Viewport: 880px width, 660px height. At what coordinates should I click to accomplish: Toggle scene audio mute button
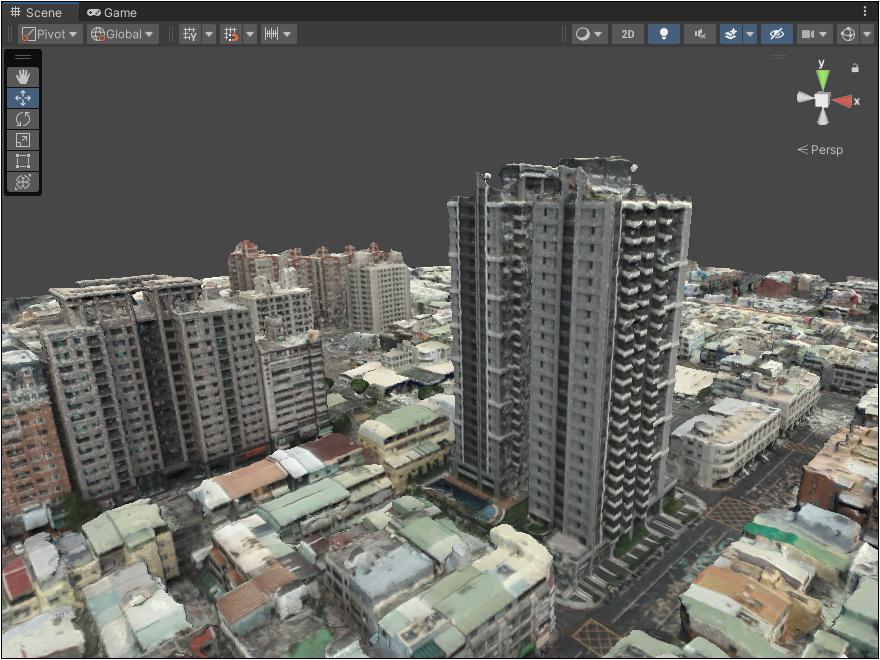coord(700,34)
